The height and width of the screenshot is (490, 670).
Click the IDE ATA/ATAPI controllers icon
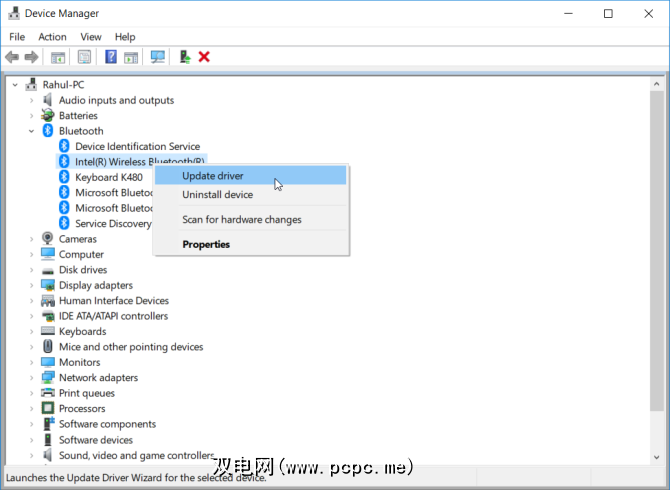[x=47, y=316]
